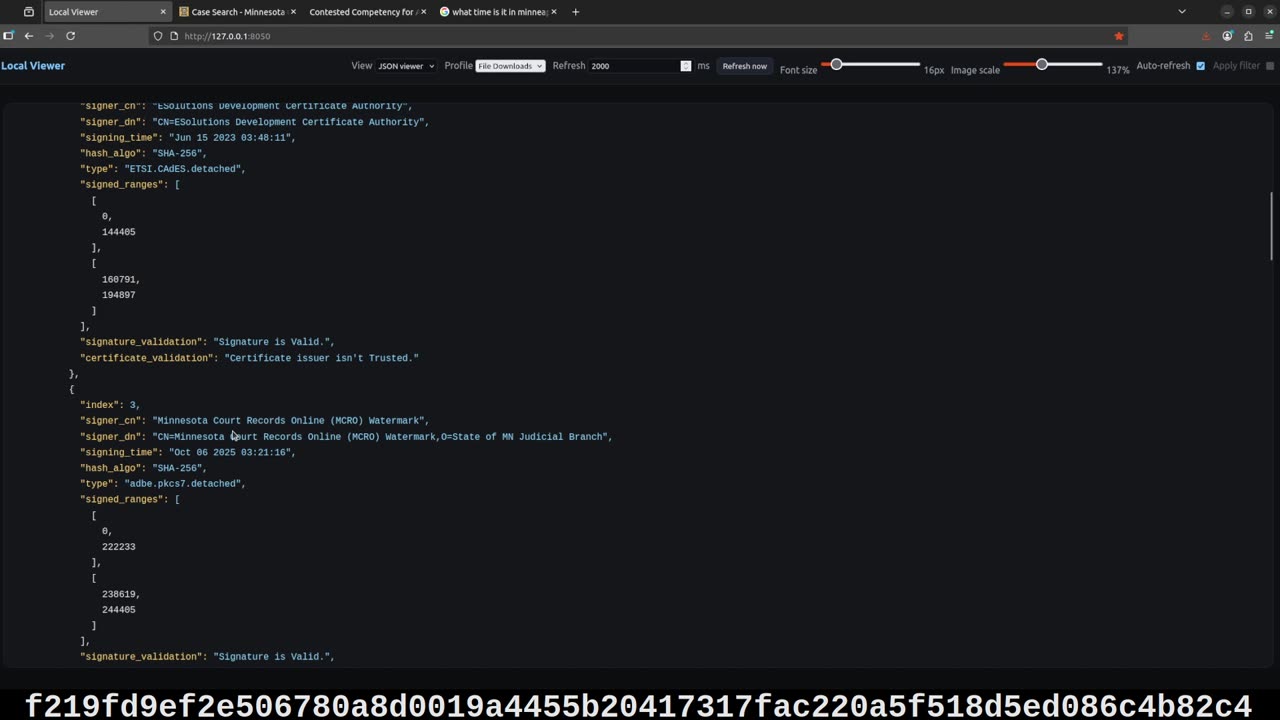This screenshot has width=1280, height=720.
Task: Open the Firefox account icon
Action: pyautogui.click(x=1227, y=36)
